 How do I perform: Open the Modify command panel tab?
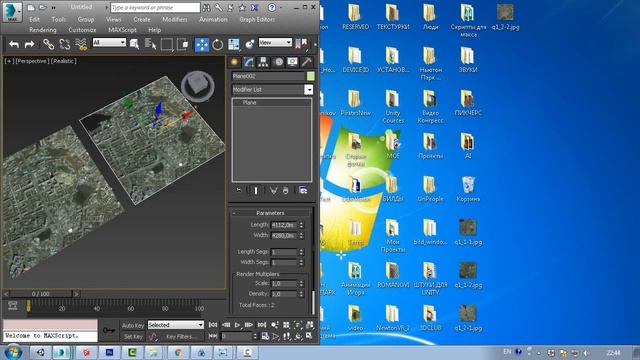coord(249,62)
